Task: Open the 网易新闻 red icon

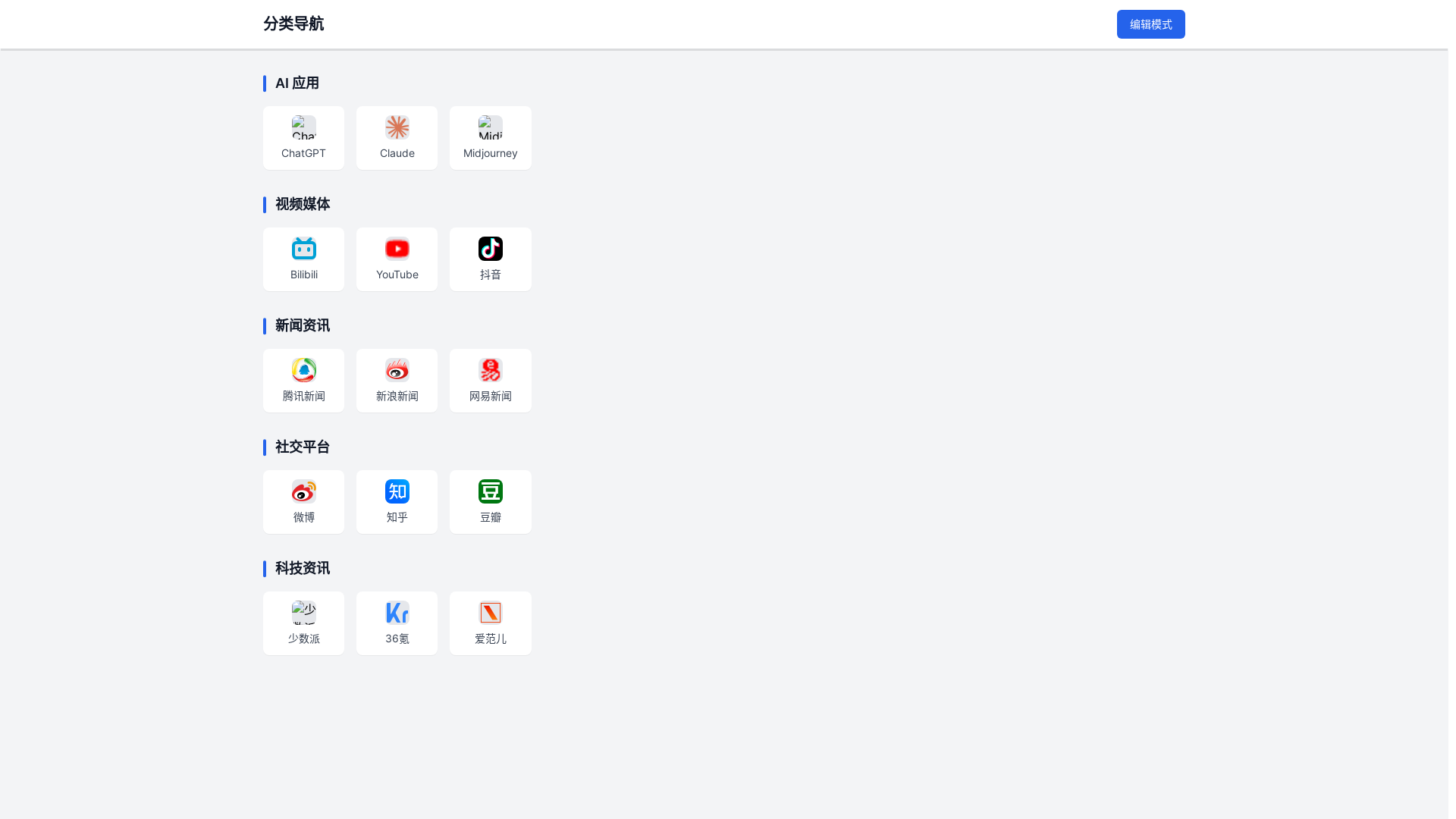Action: [490, 370]
